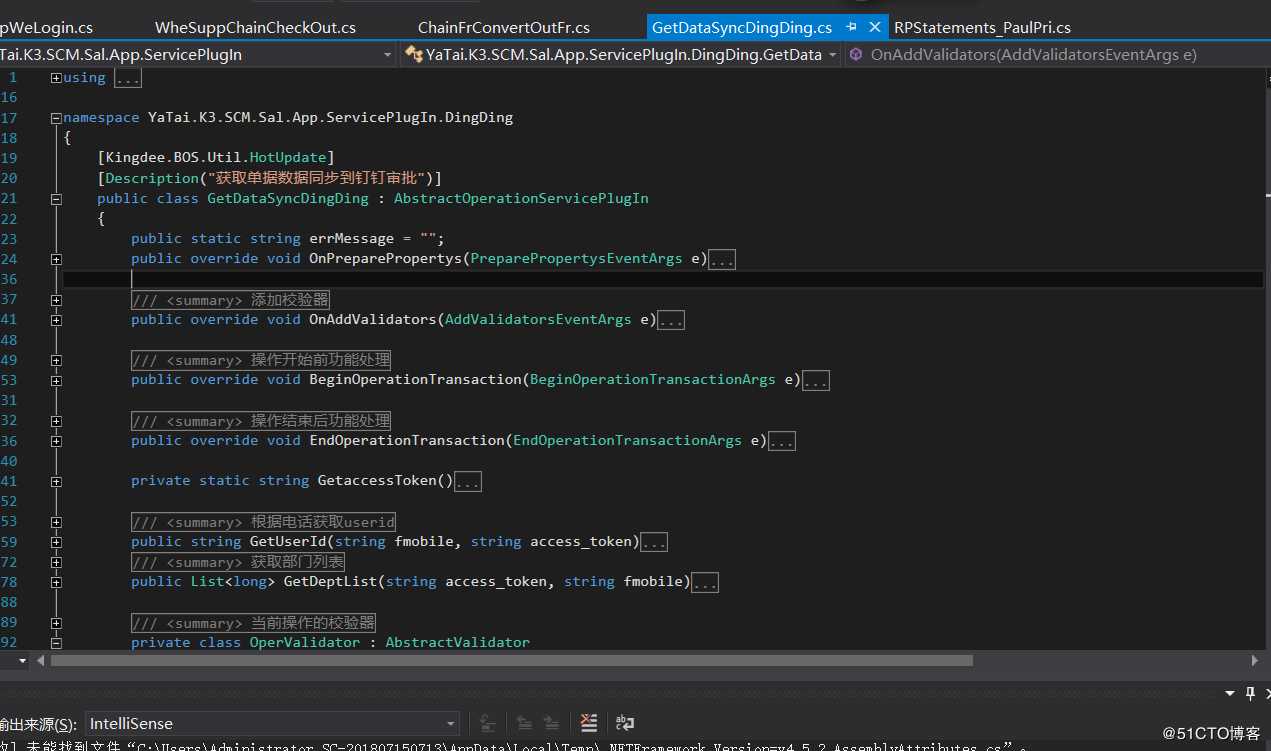Click ellipsis box after GetDeptList signature

click(705, 582)
